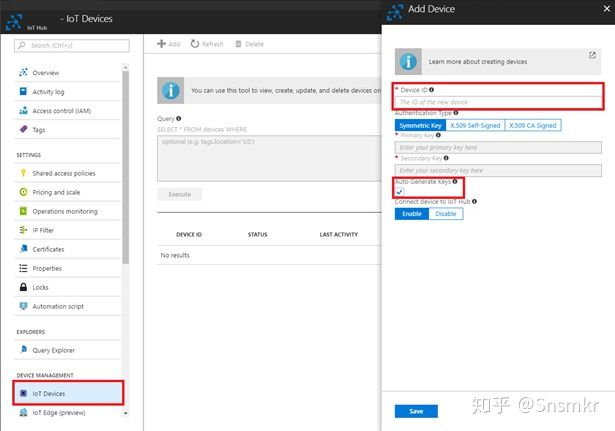
Task: Select Enable for connecting device to hub
Action: point(412,214)
